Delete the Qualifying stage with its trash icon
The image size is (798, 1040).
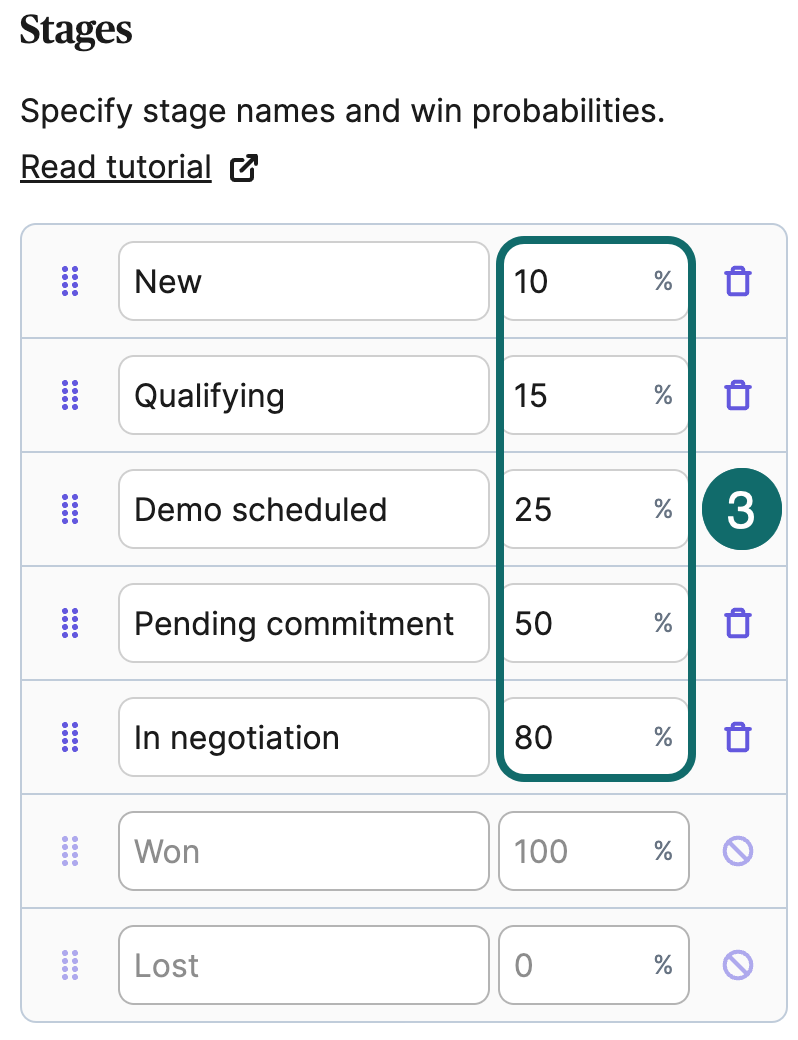point(738,395)
